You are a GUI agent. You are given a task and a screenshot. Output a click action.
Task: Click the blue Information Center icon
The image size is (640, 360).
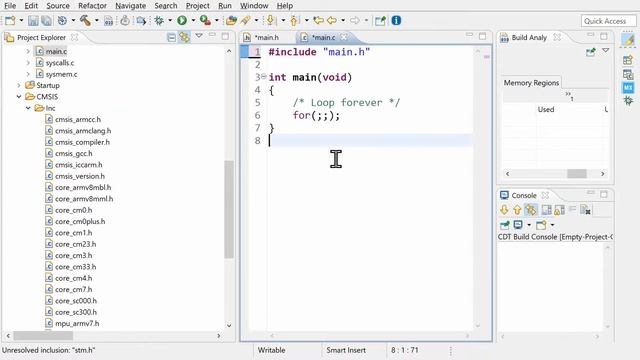[x=396, y=20]
